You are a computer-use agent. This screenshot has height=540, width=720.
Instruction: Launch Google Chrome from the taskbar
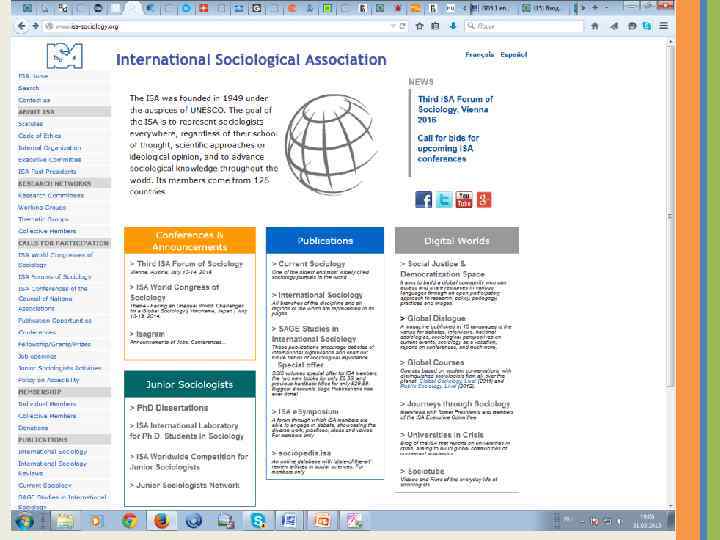point(129,521)
